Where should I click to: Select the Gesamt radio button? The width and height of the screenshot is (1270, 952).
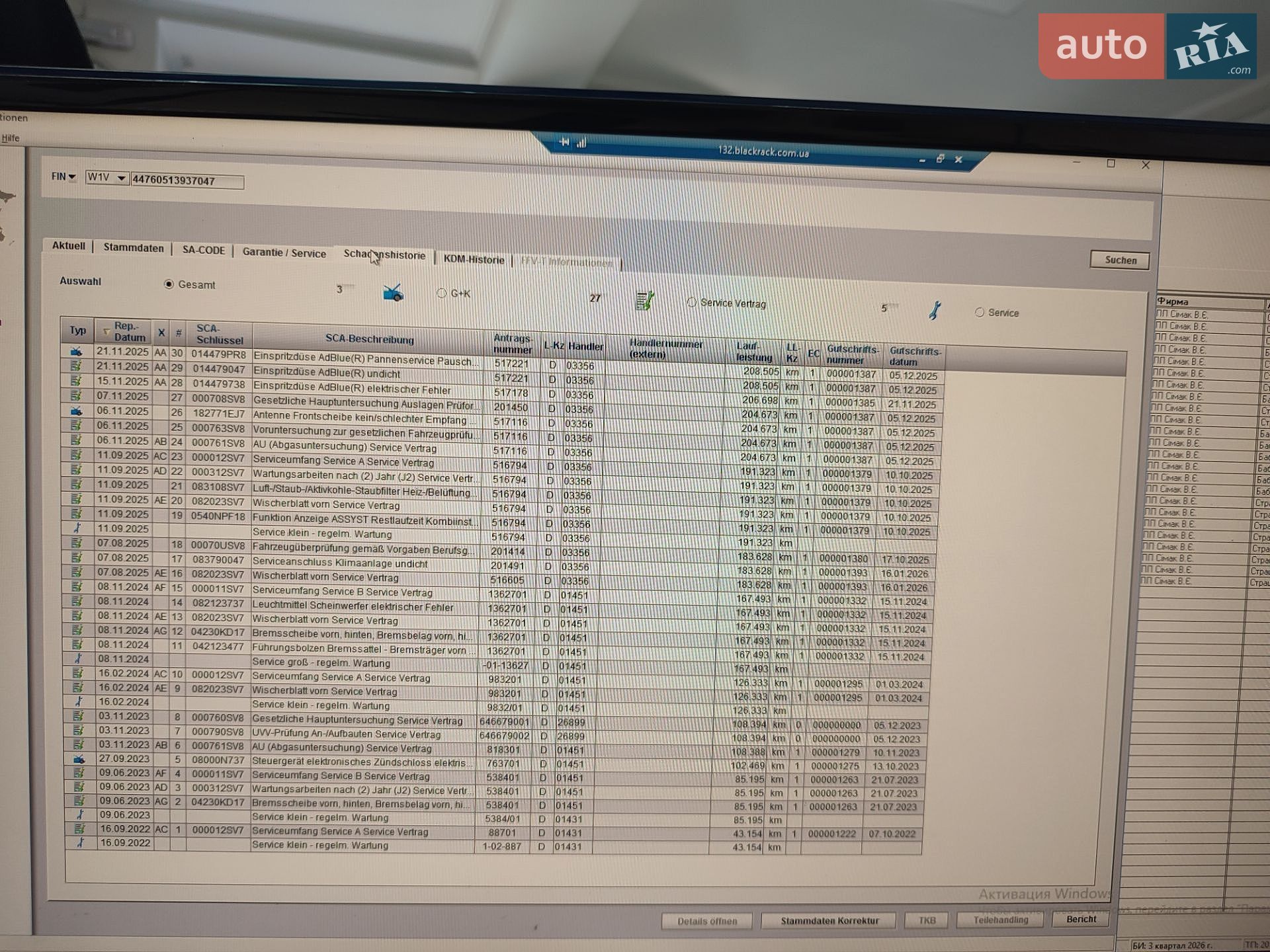[169, 284]
